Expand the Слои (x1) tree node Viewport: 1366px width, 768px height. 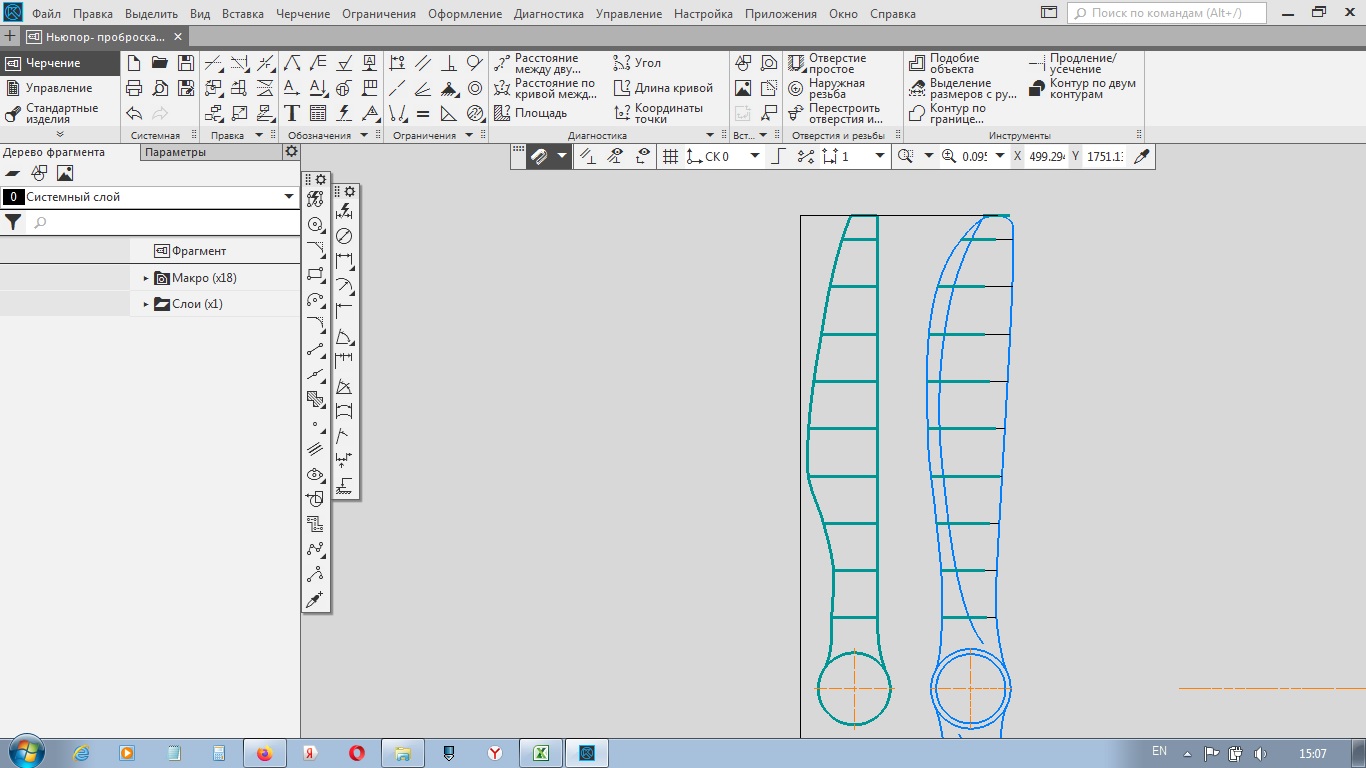click(146, 304)
